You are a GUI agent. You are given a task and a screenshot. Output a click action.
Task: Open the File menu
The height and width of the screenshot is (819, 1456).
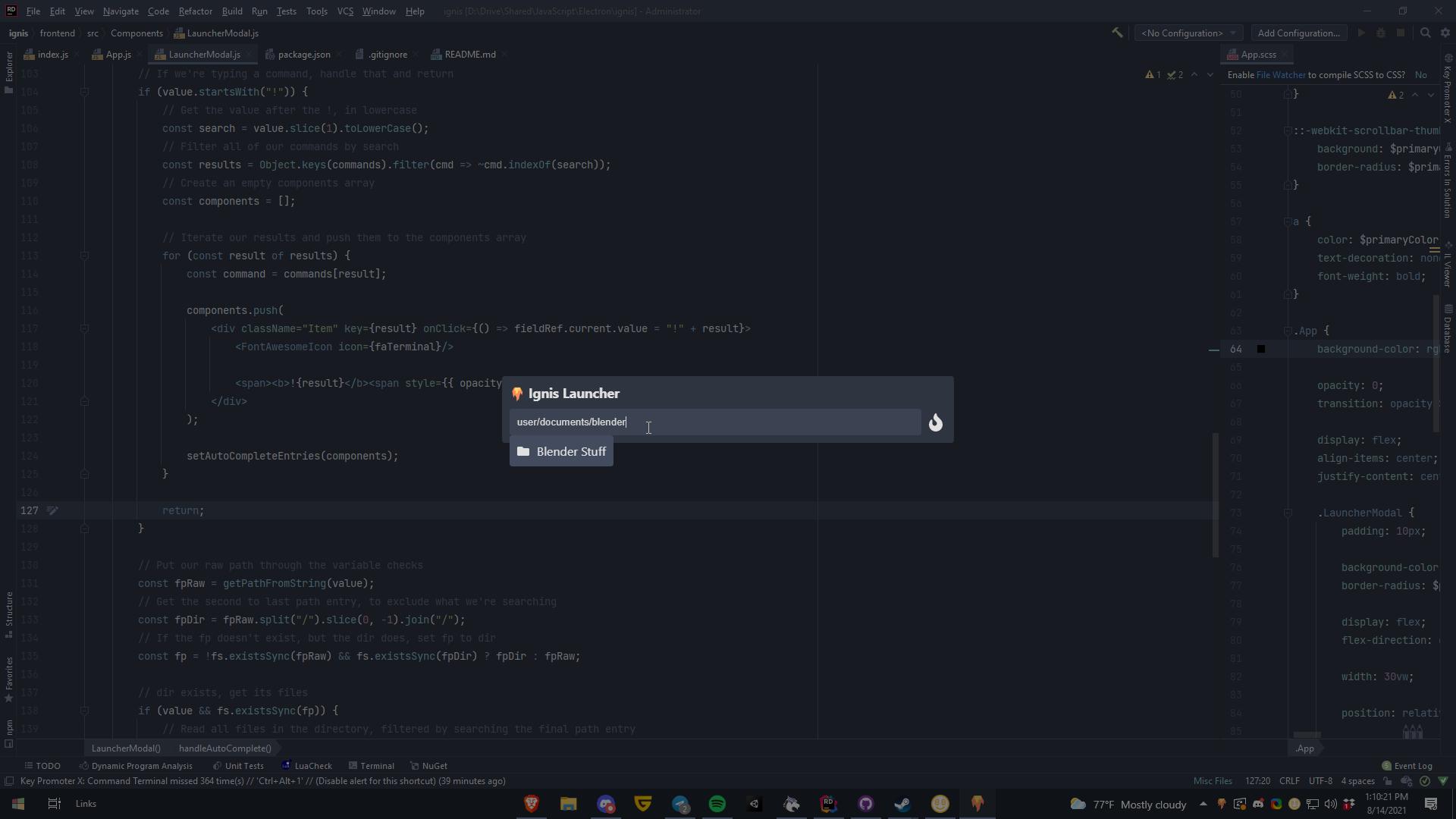(x=33, y=11)
